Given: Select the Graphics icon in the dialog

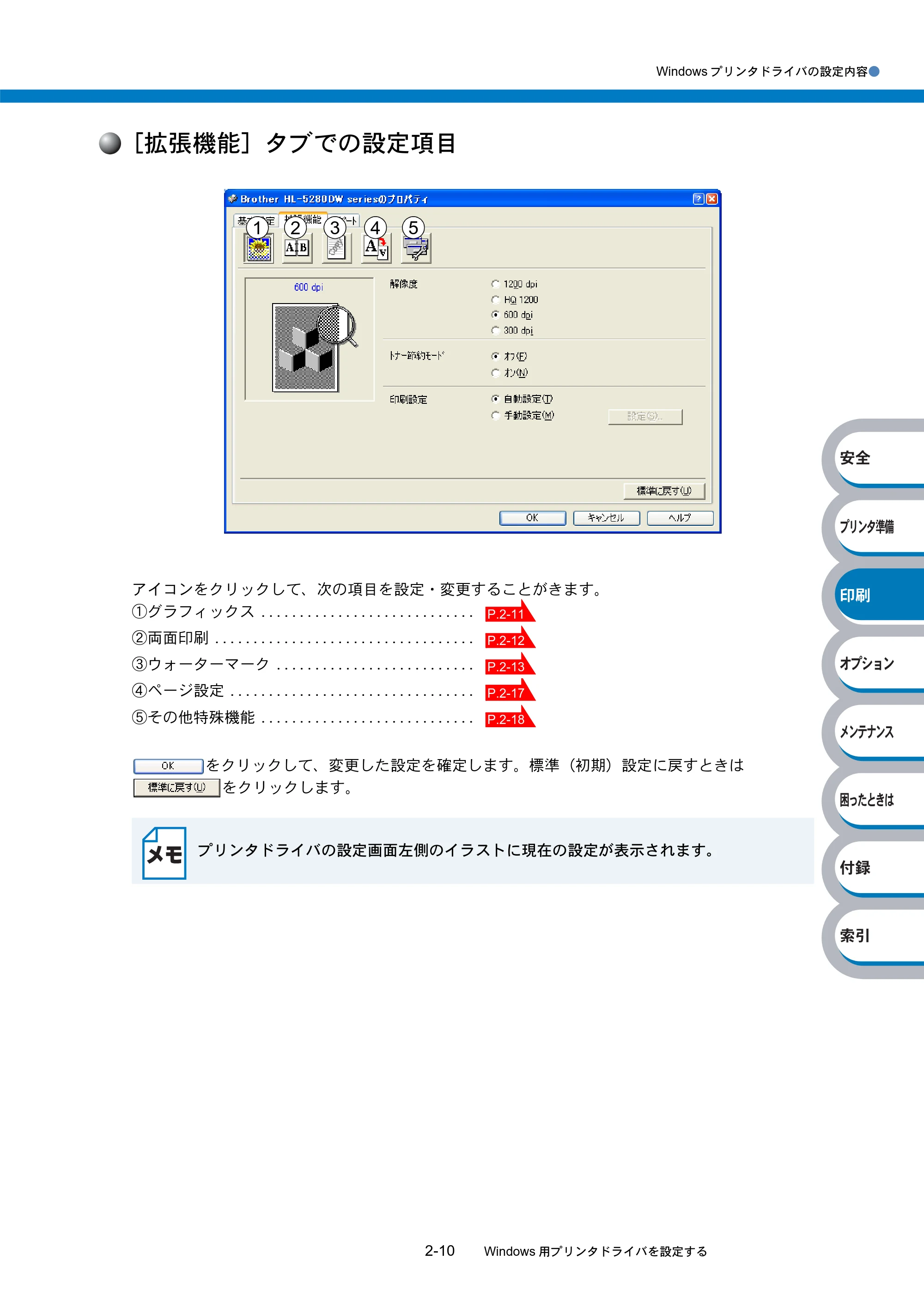Looking at the screenshot, I should pos(259,249).
